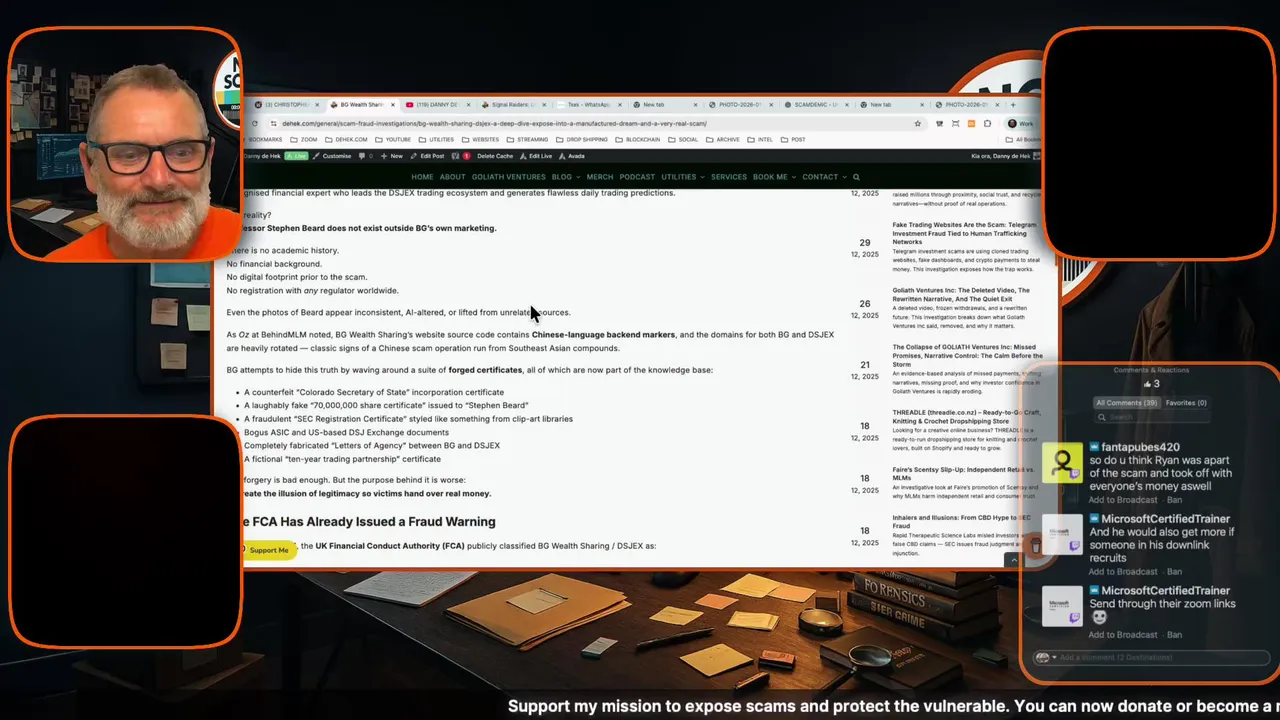Reload the page in the browser

tap(255, 124)
